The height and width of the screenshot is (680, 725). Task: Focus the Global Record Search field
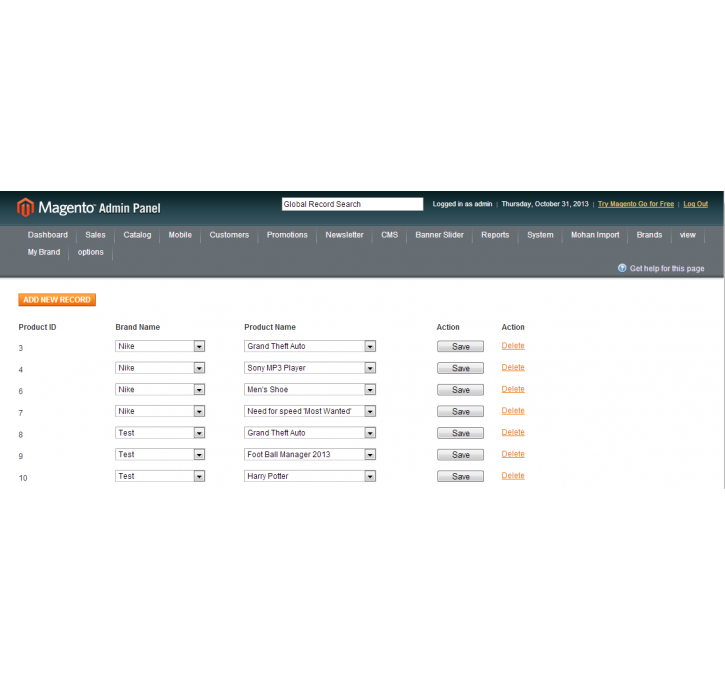[352, 204]
